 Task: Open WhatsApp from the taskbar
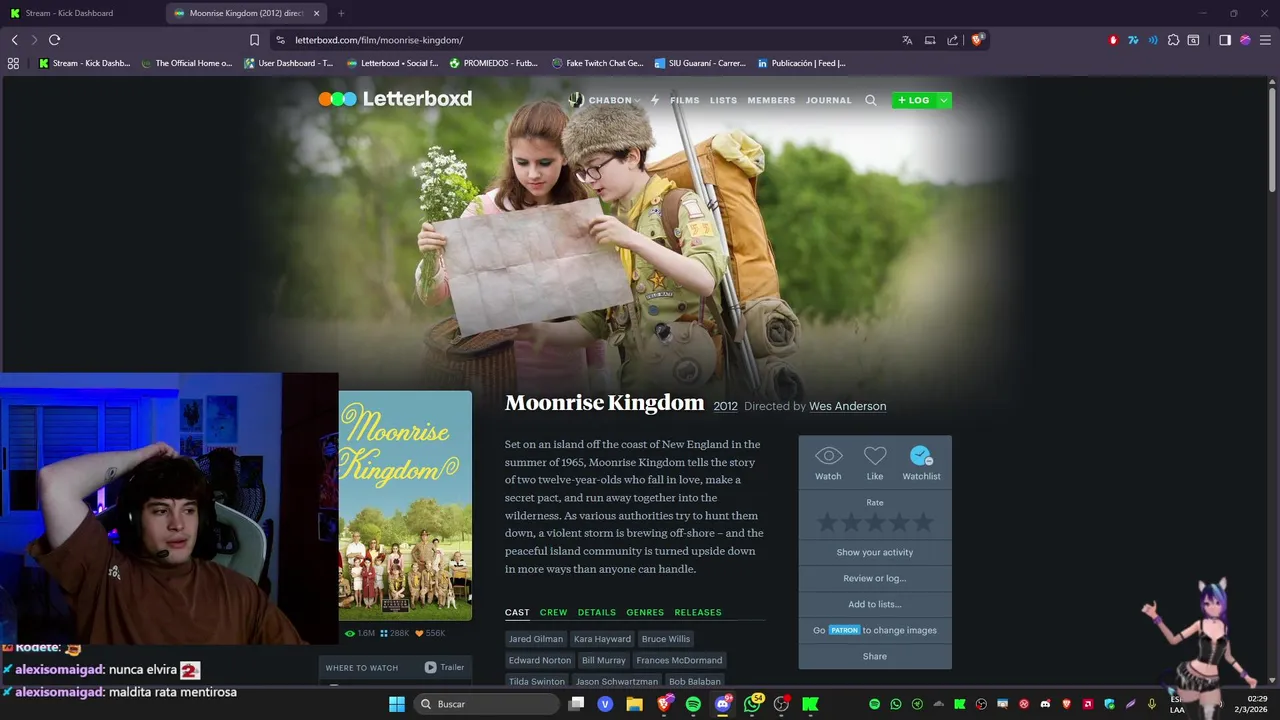pos(752,704)
